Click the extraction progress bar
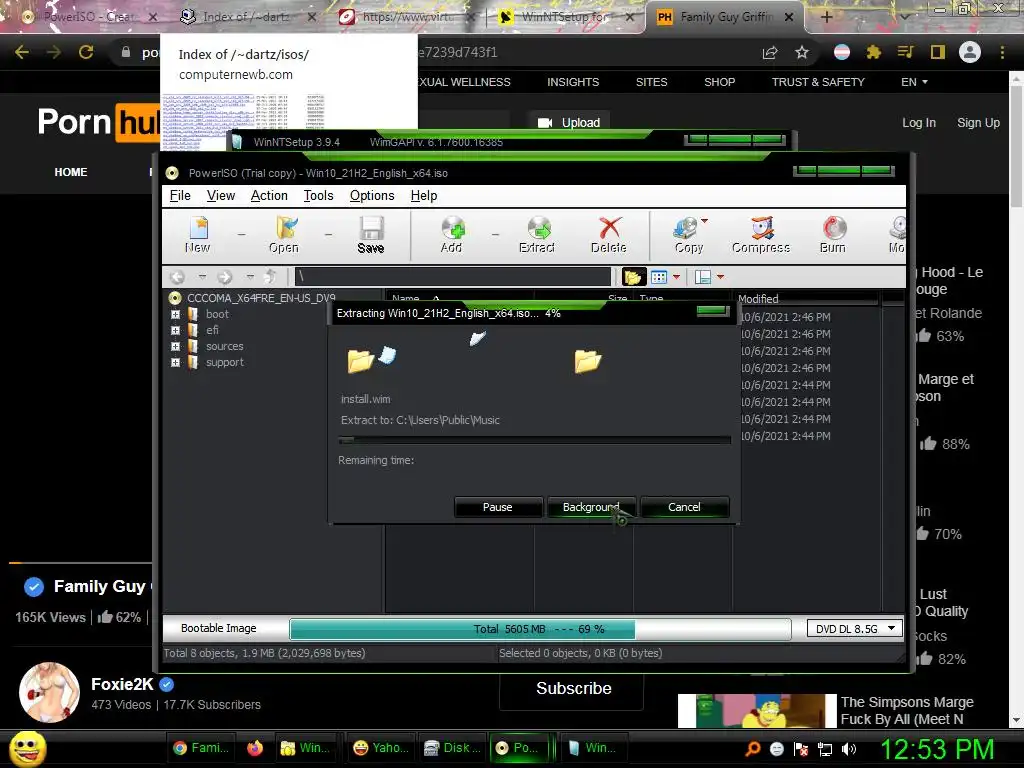Image resolution: width=1024 pixels, height=768 pixels. tap(535, 440)
